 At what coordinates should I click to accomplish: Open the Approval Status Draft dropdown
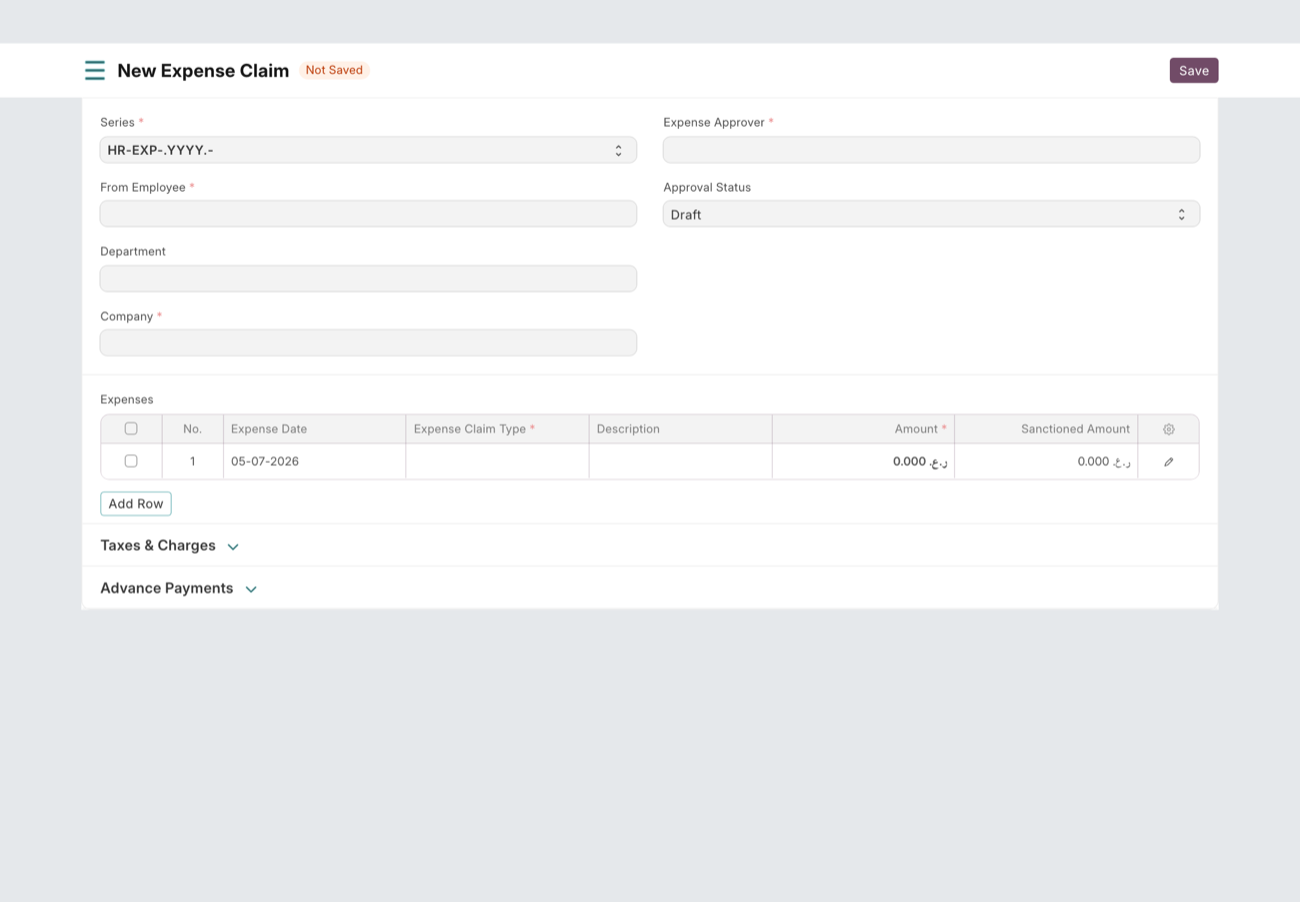[931, 214]
